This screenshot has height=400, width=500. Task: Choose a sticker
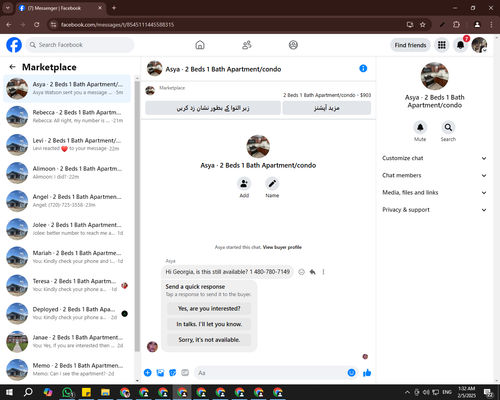coord(173,373)
